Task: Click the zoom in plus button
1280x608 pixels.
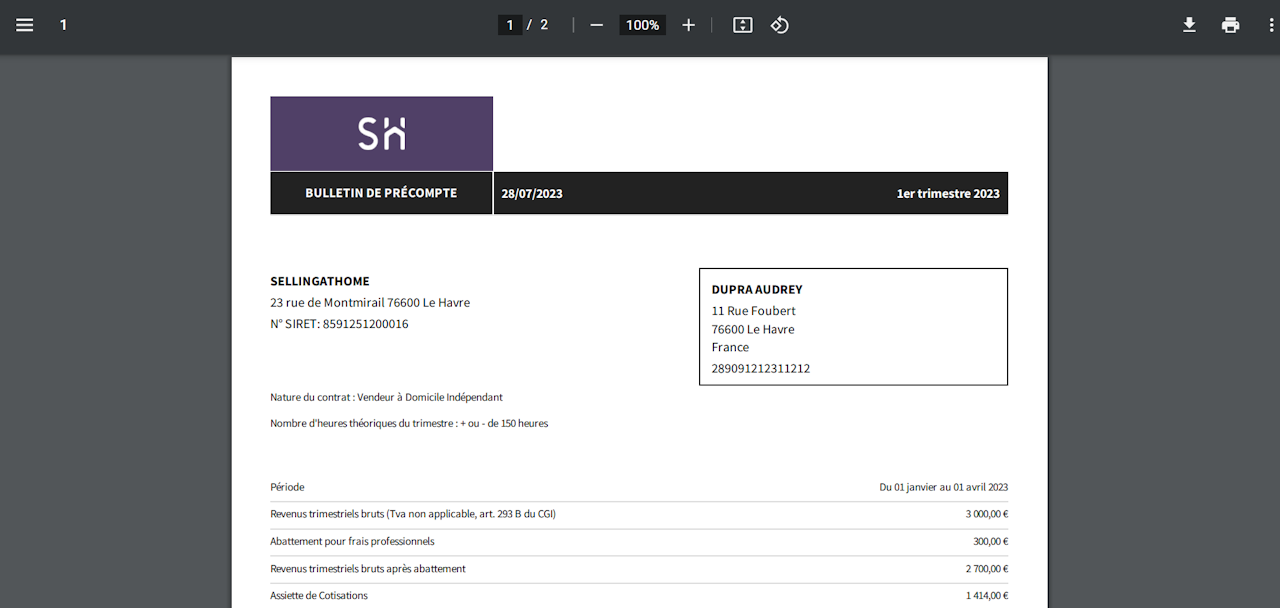Action: coord(688,25)
